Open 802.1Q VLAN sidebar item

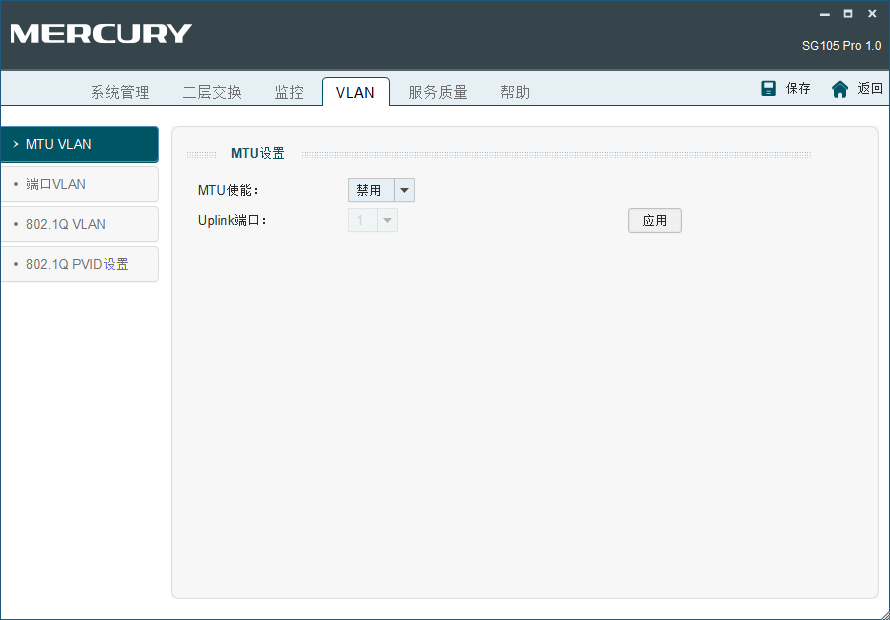tap(80, 224)
